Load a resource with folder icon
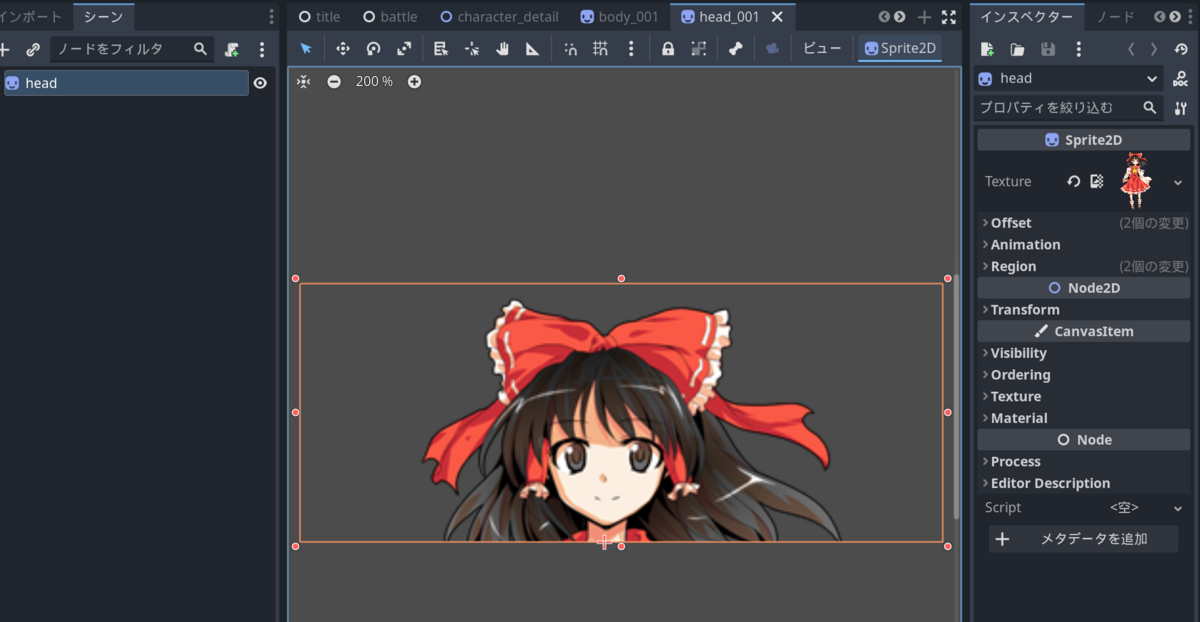The image size is (1200, 622). (1017, 49)
